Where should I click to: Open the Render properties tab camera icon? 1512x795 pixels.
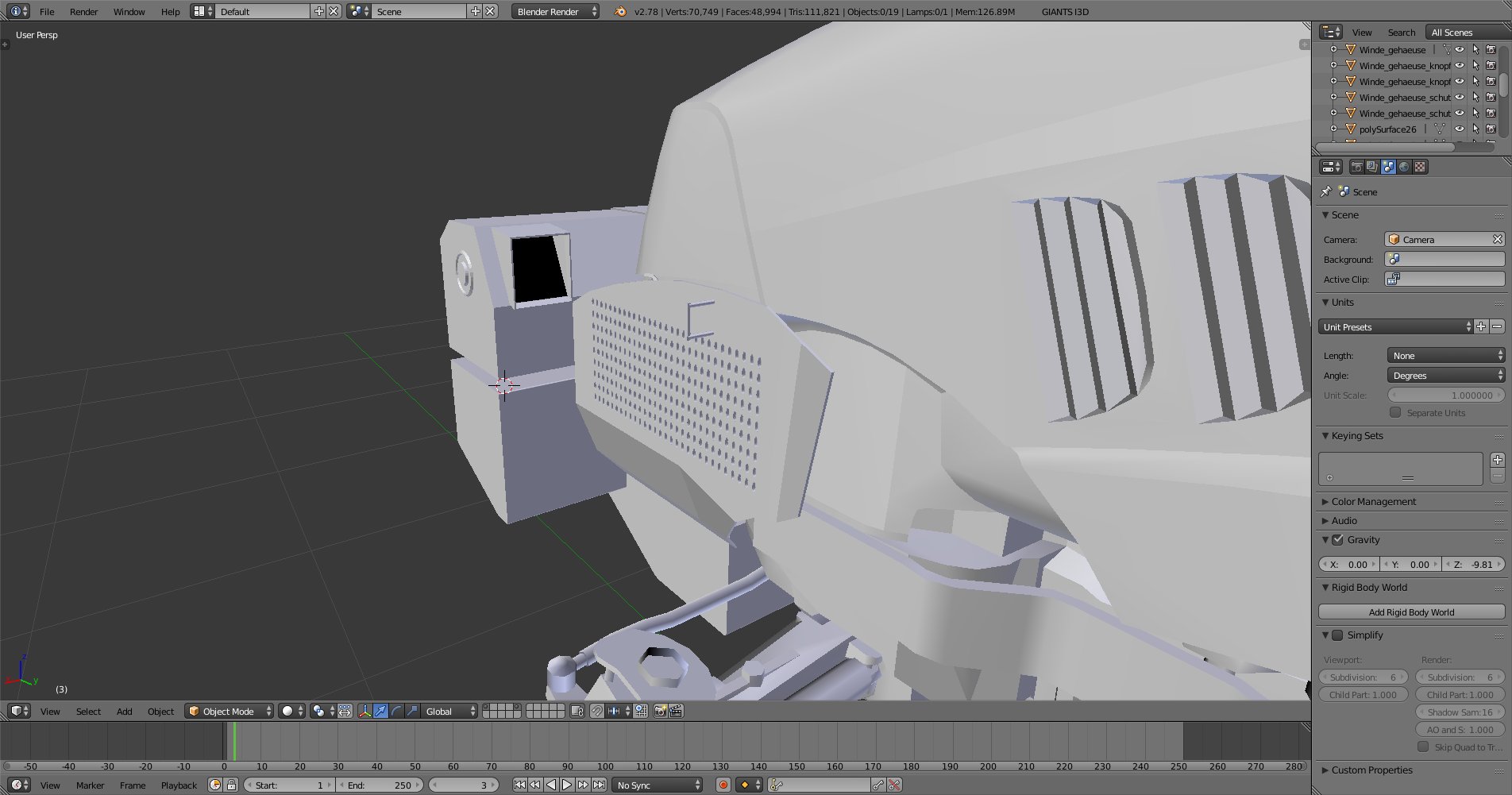tap(1356, 167)
